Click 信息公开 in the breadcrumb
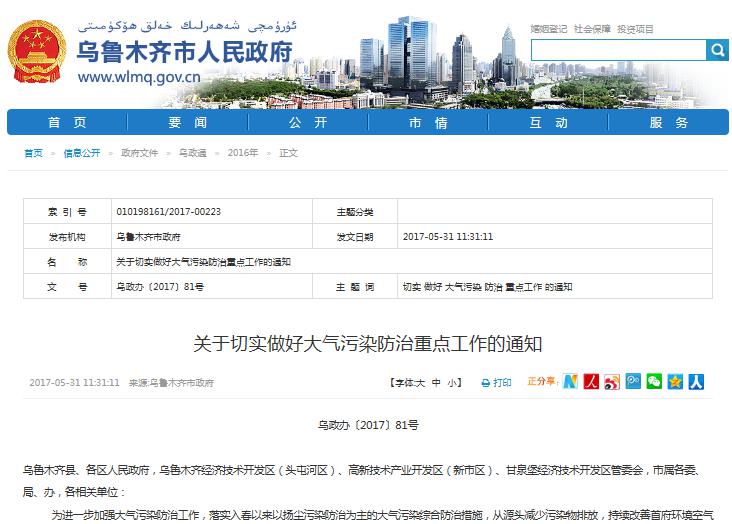732x524 pixels. coord(82,153)
